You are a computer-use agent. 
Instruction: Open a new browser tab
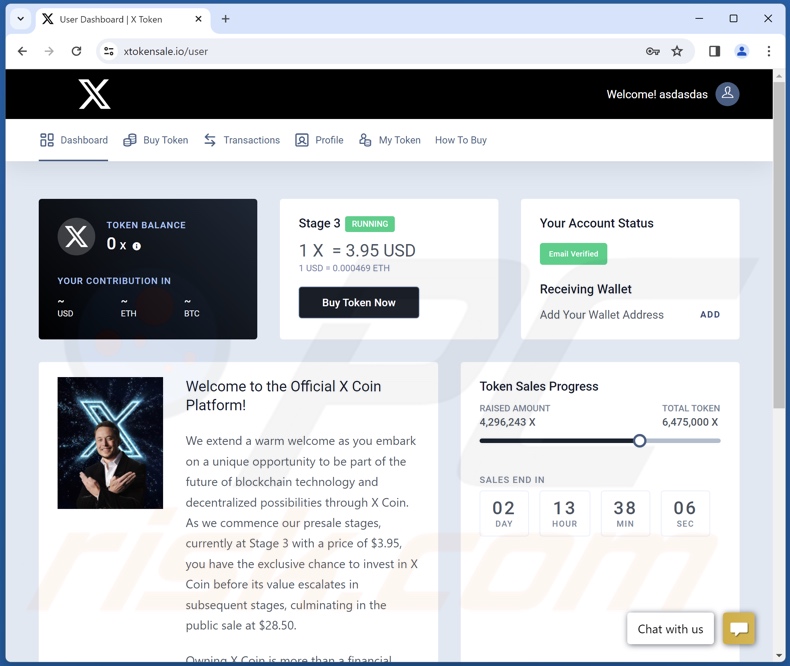(x=225, y=19)
